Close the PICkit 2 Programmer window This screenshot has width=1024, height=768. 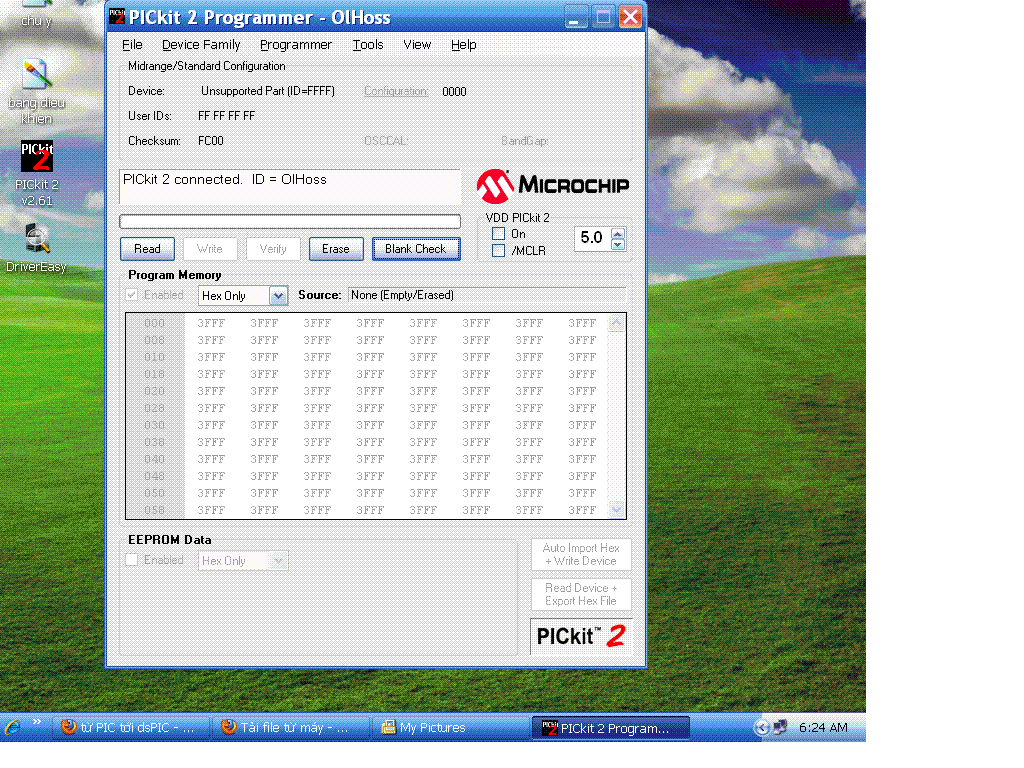pyautogui.click(x=630, y=18)
